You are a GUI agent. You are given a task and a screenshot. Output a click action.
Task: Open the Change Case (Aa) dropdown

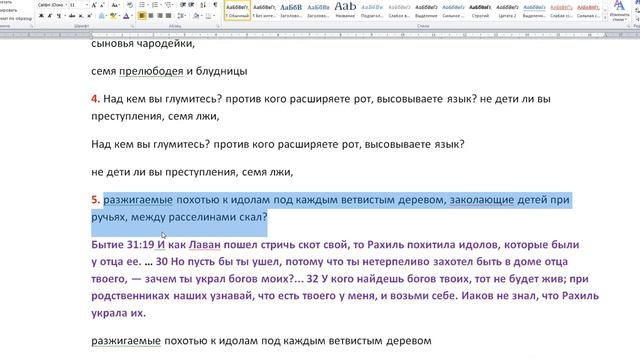(x=116, y=5)
